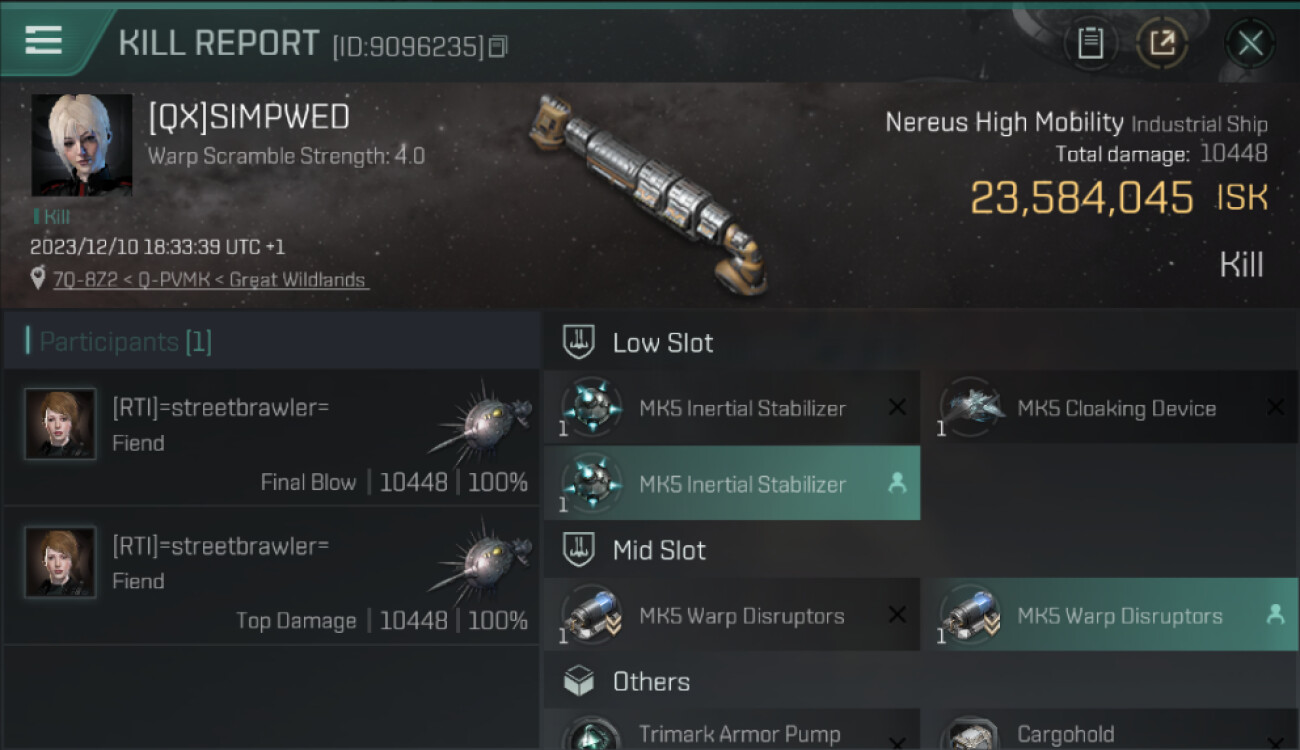Viewport: 1300px width, 750px height.
Task: Open the clipboard report icon
Action: point(1090,43)
